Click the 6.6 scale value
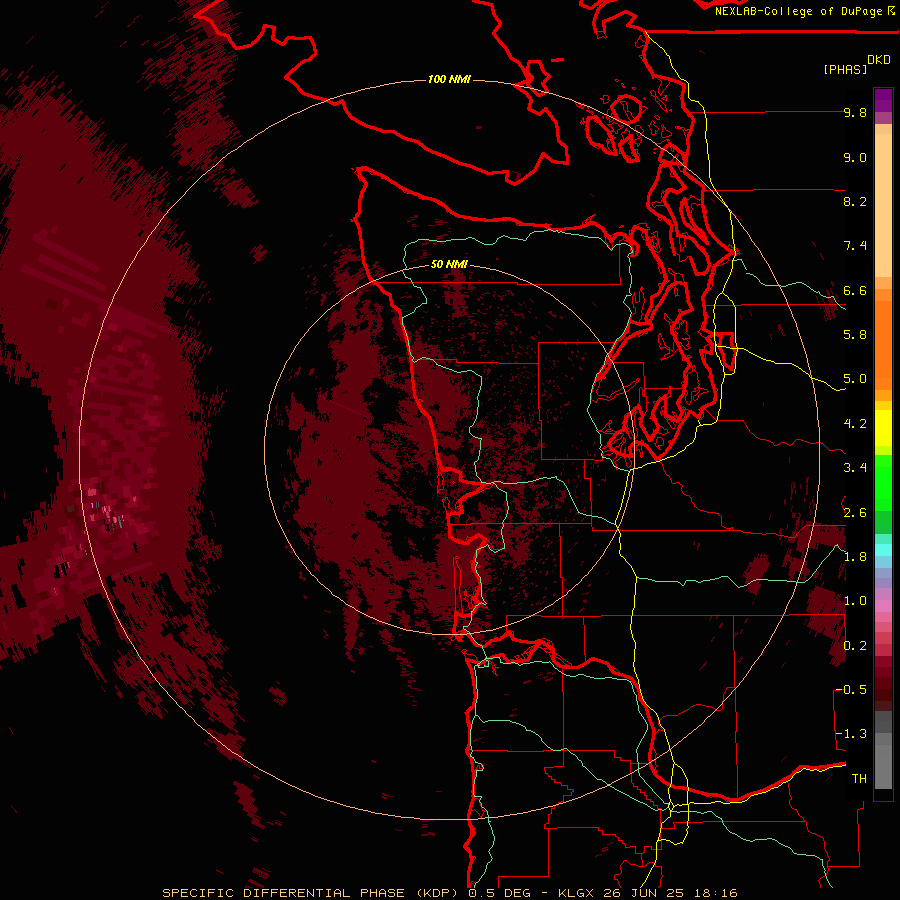The height and width of the screenshot is (900, 900). pos(855,290)
